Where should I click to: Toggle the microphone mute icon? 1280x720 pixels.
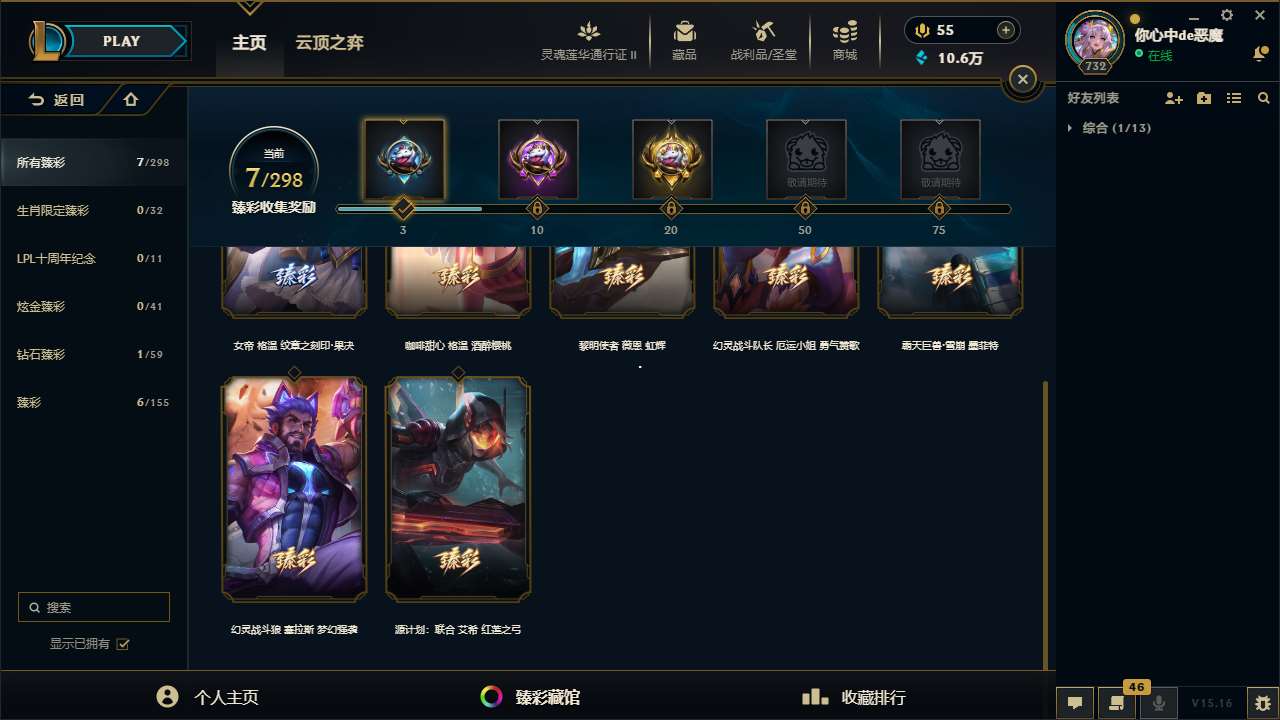pyautogui.click(x=1159, y=702)
